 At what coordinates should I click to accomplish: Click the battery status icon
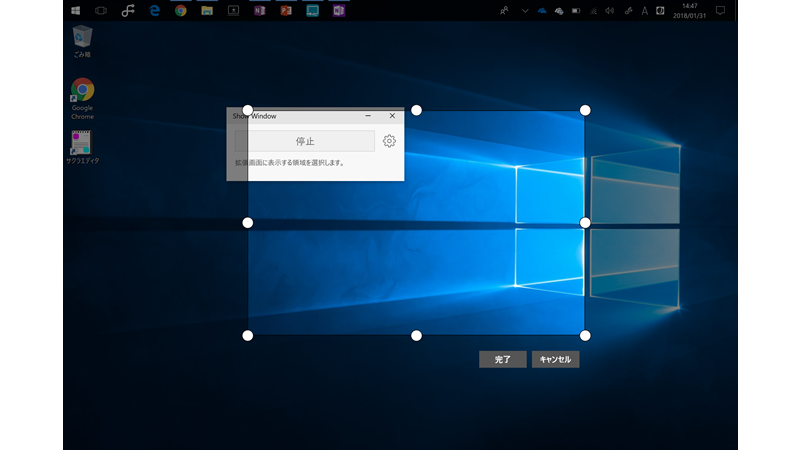(576, 11)
